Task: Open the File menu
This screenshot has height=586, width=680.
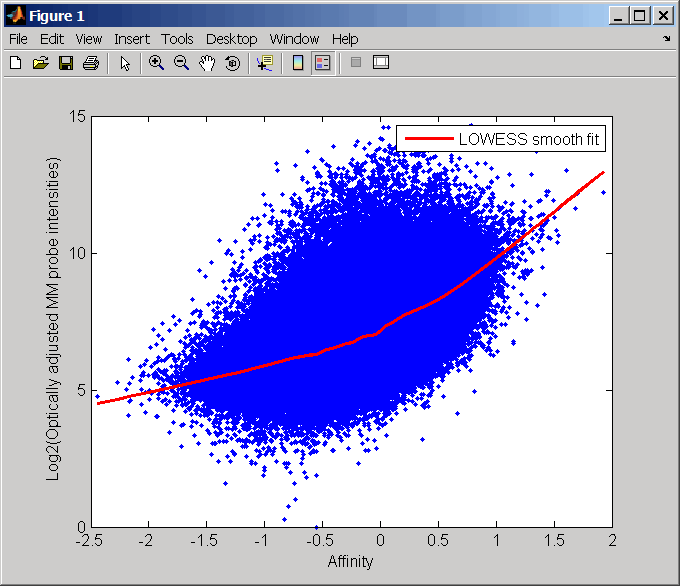Action: pos(18,39)
